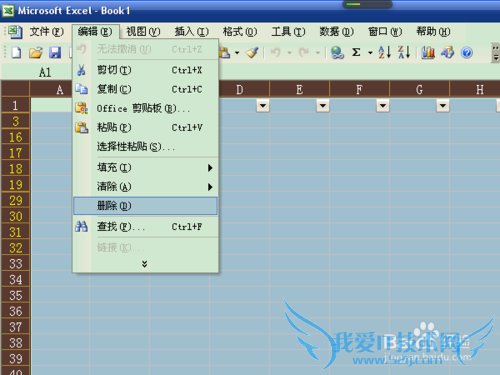500x375 pixels.
Task: Choose 粘贴(P) Paste from menu
Action: (x=145, y=127)
